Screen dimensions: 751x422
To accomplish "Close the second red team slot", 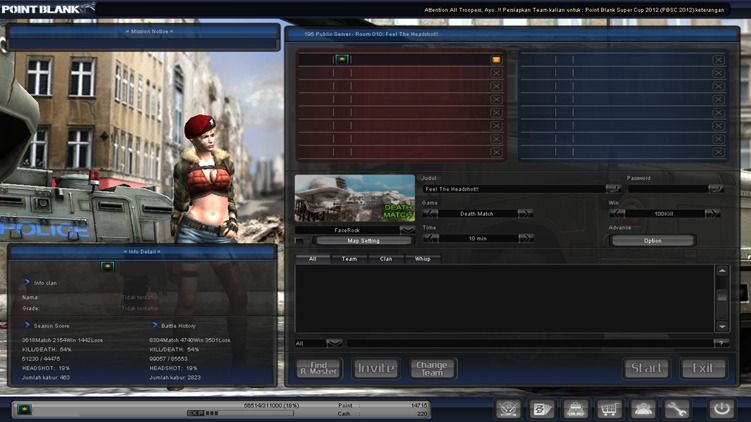I will point(496,73).
